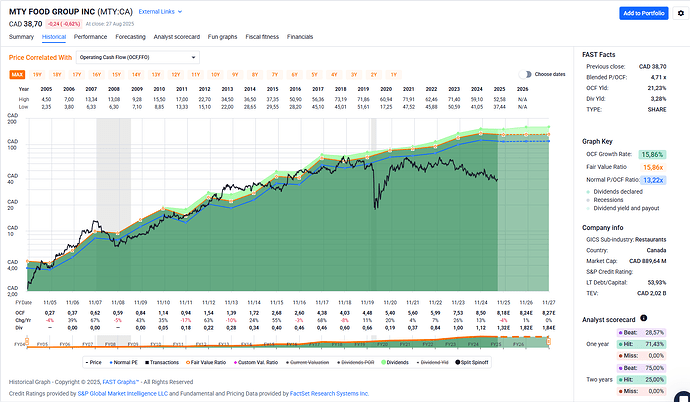
Task: Open FactSet Research Systems link
Action: (x=329, y=394)
